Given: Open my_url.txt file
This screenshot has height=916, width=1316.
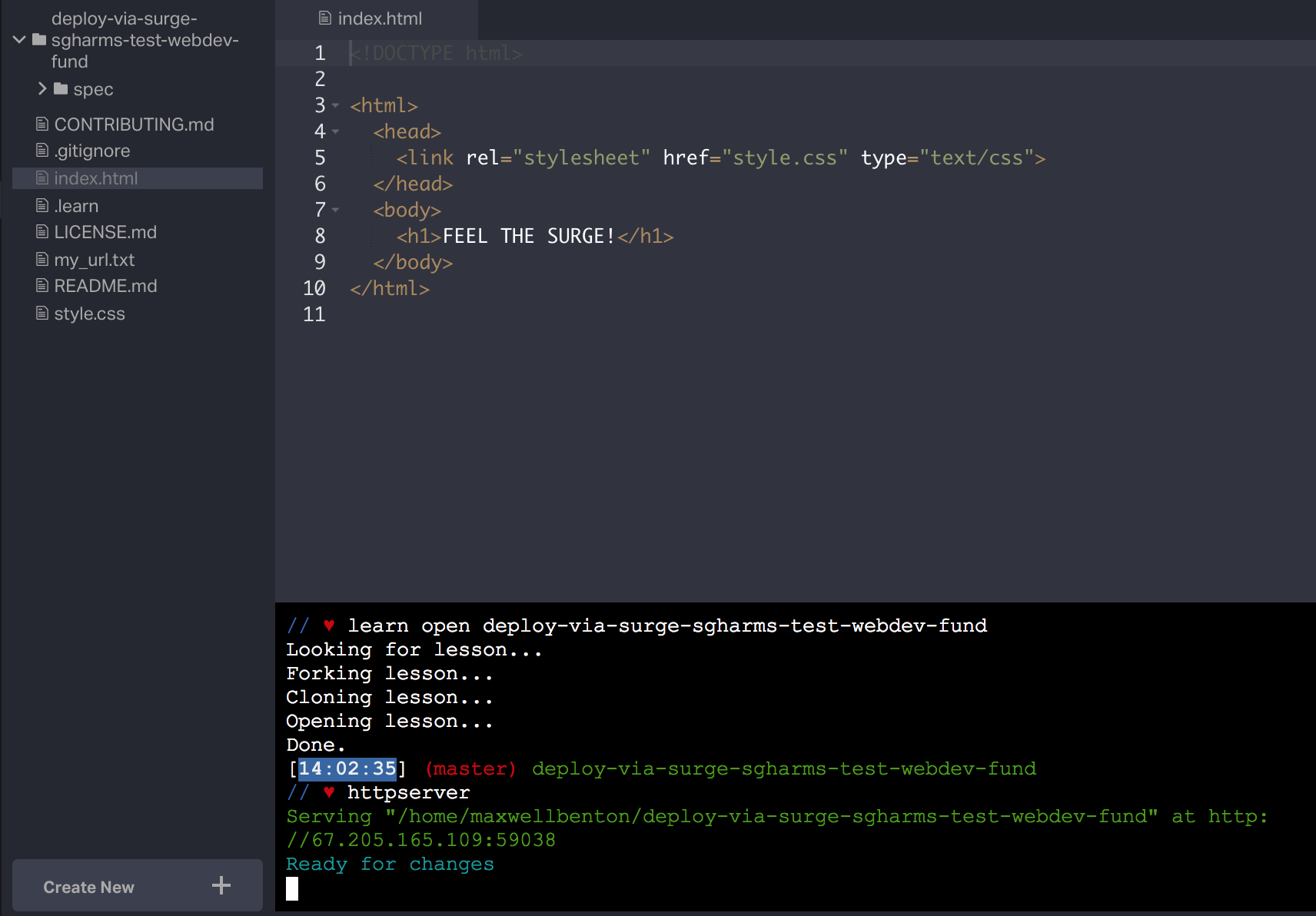Looking at the screenshot, I should click(95, 260).
